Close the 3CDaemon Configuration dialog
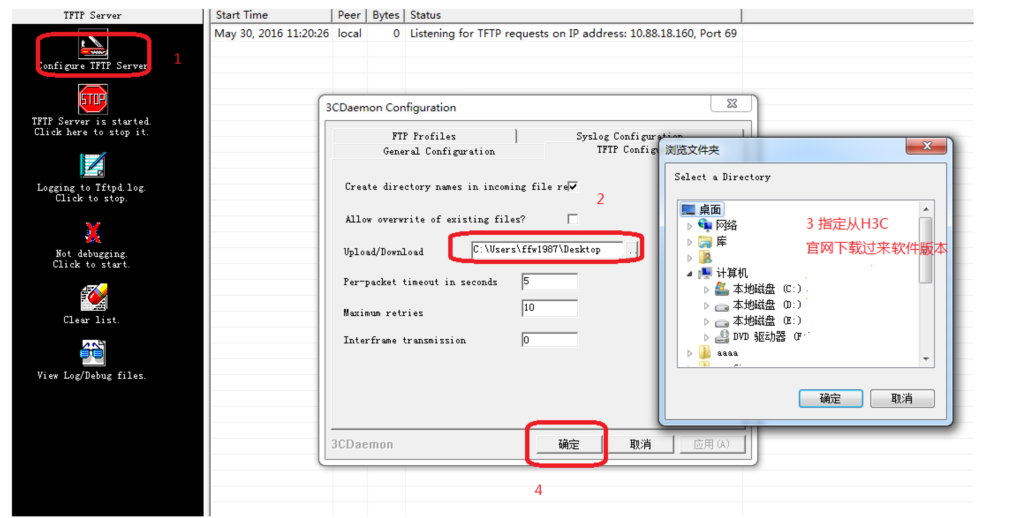1024x518 pixels. [732, 103]
